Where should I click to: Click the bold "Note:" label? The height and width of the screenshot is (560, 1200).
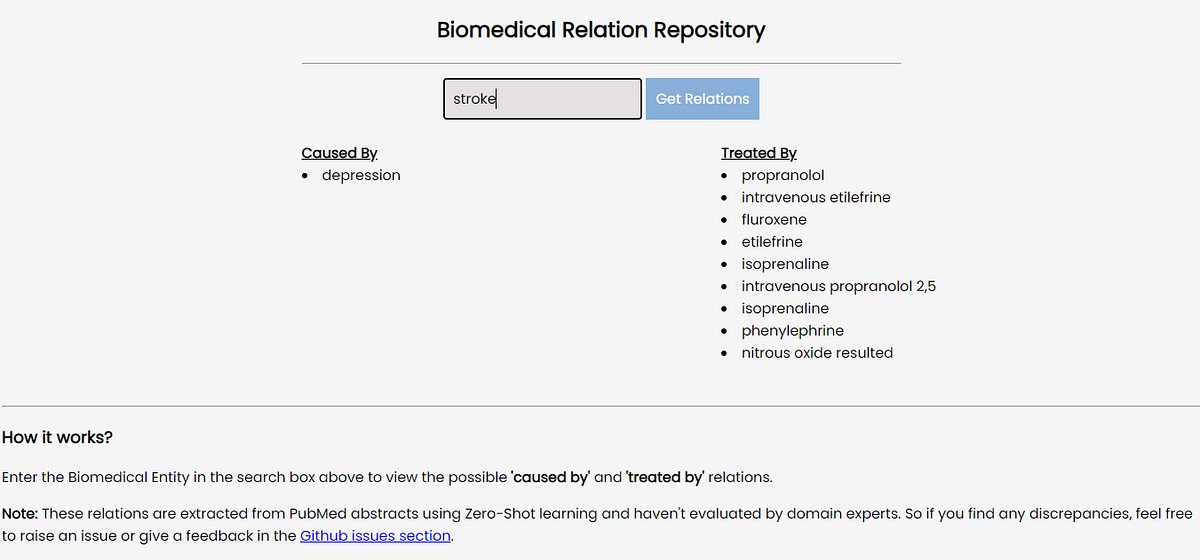click(20, 514)
